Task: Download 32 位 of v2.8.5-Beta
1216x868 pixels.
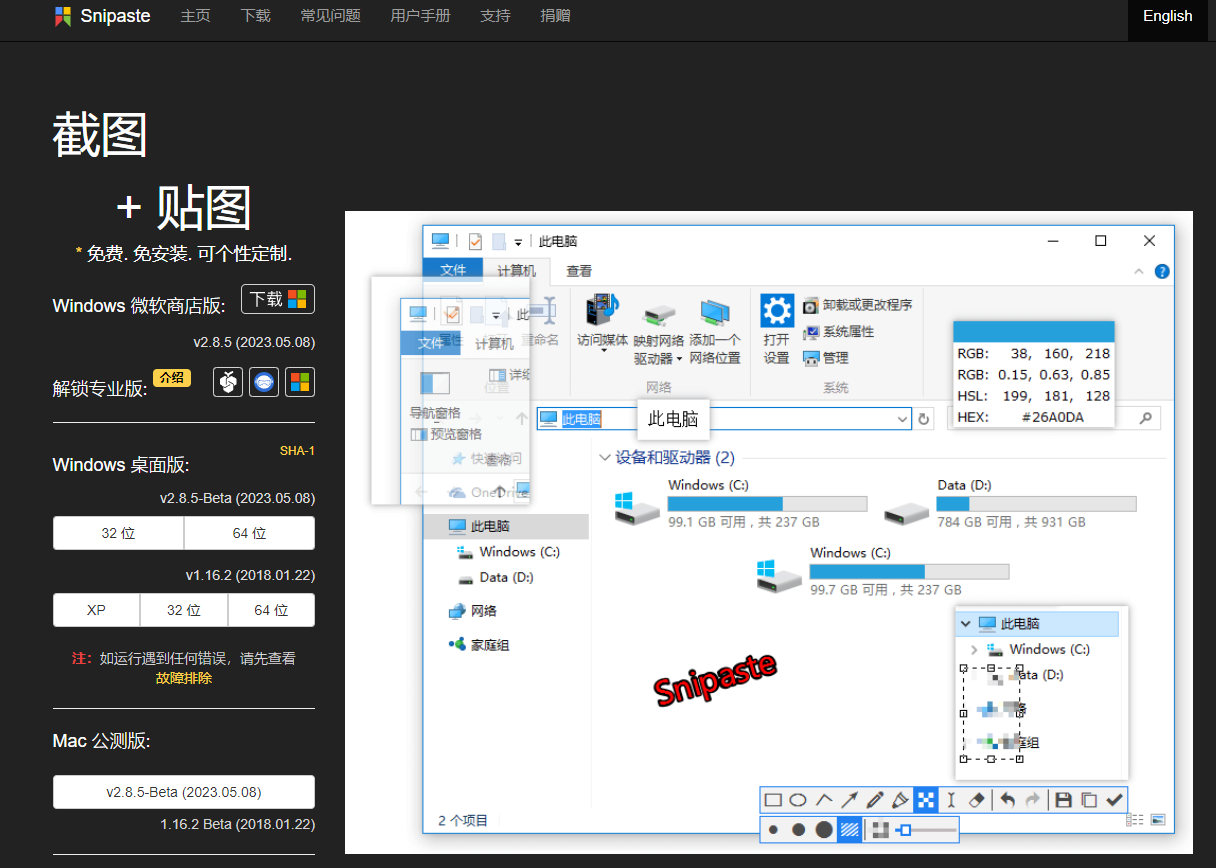Action: [118, 533]
